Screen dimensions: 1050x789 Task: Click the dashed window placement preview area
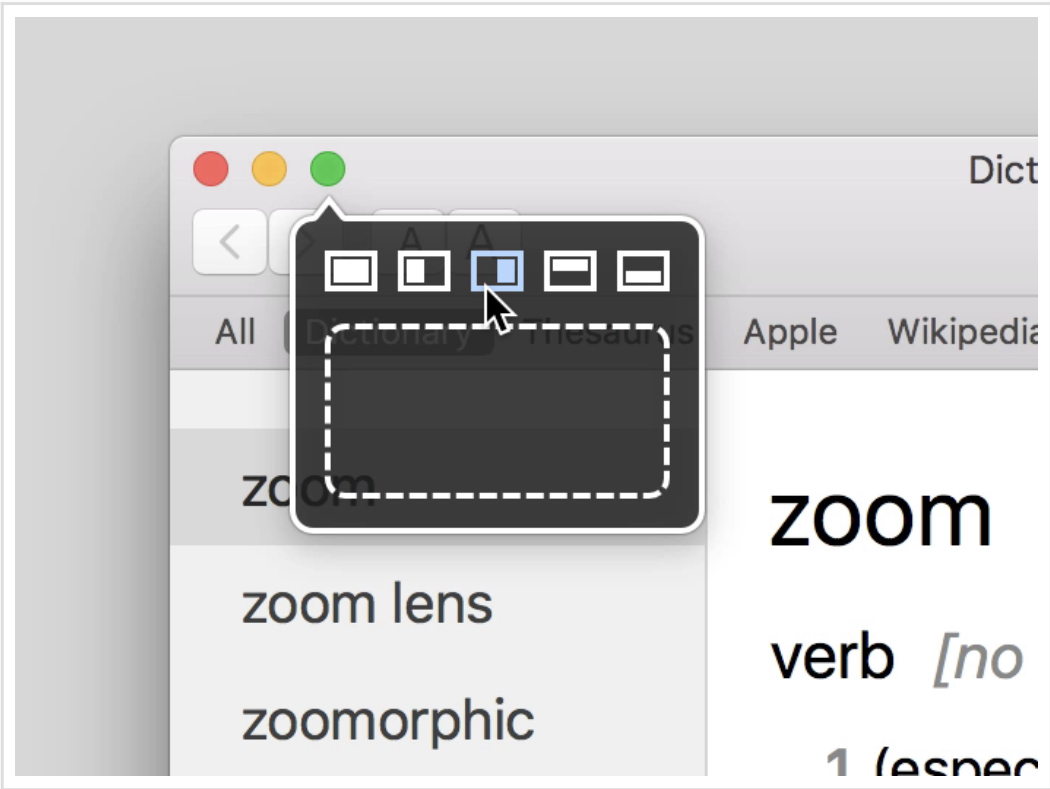[x=497, y=411]
